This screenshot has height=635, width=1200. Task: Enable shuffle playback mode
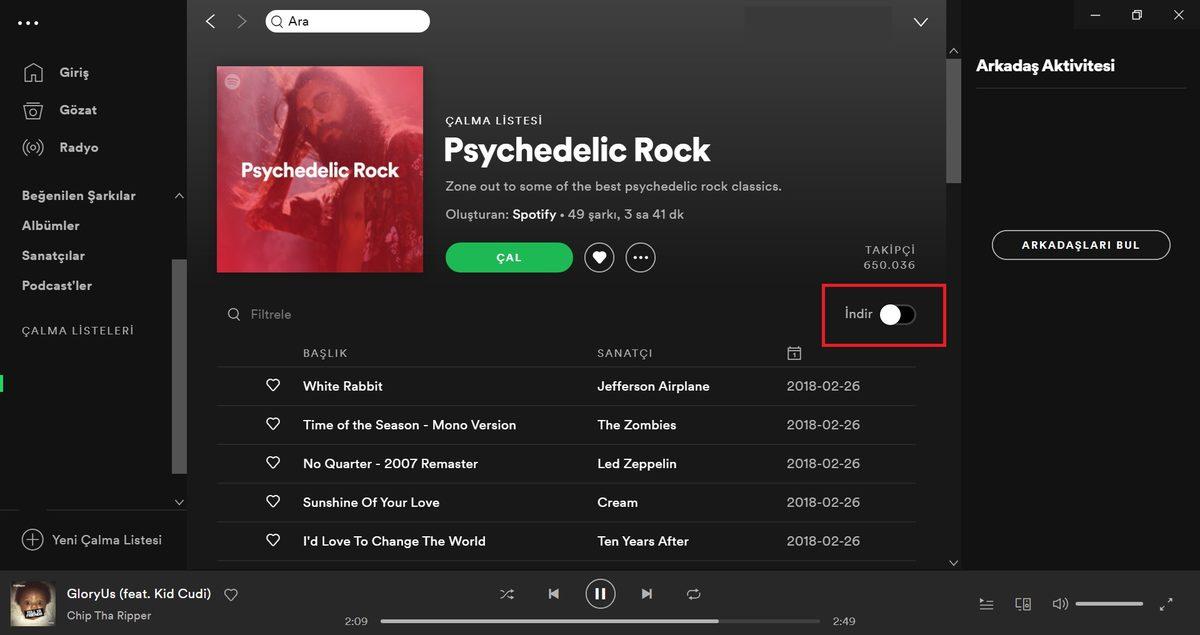click(x=507, y=593)
